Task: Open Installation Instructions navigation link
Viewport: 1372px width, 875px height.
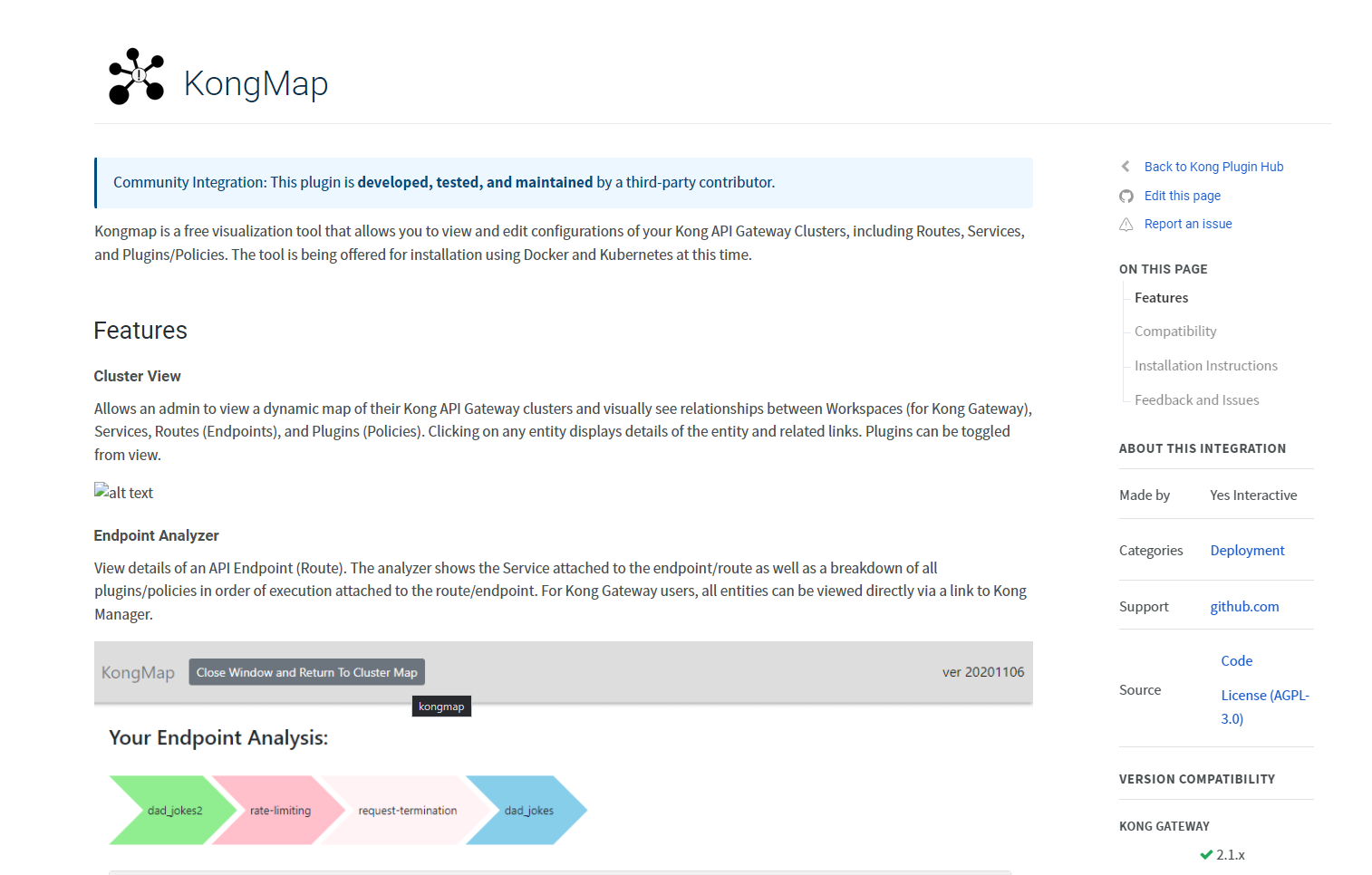Action: (1205, 365)
